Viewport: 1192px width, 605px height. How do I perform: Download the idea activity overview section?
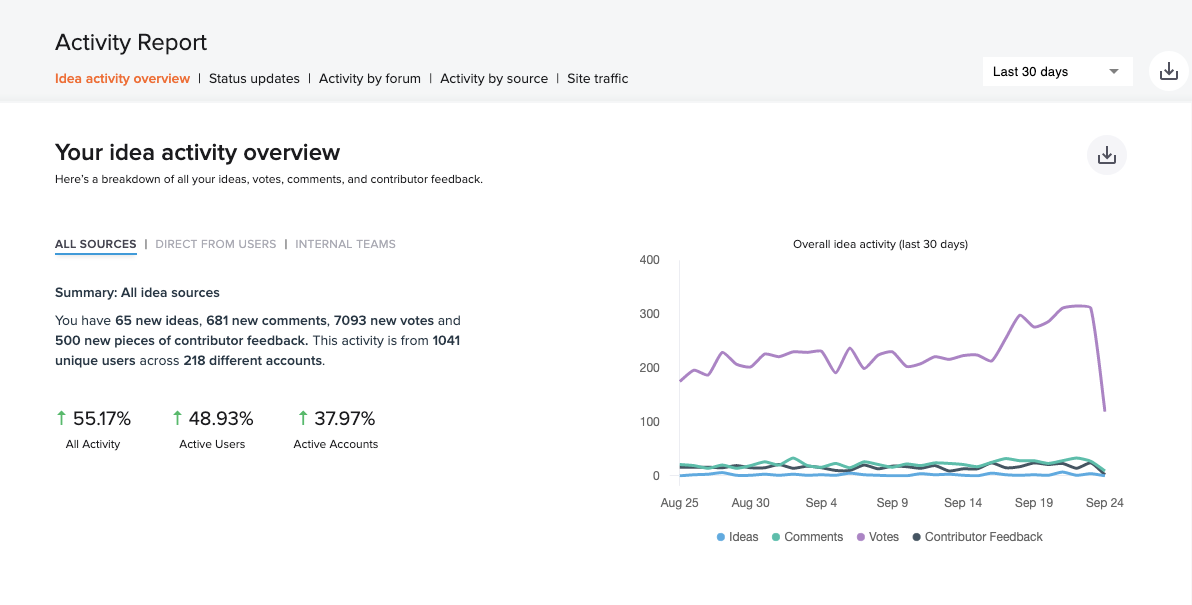(1107, 156)
